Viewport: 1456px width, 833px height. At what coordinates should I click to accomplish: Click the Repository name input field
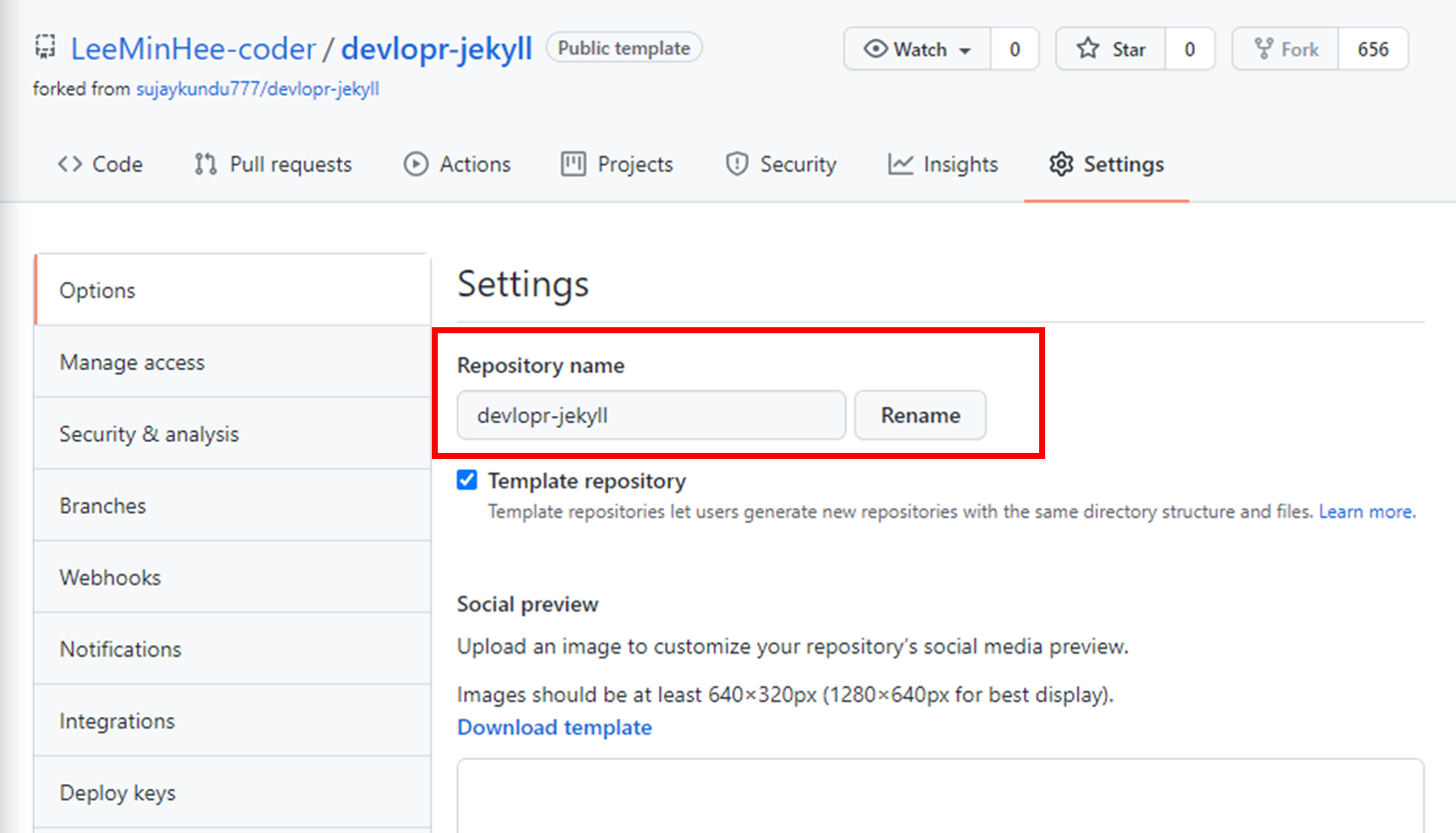click(651, 415)
